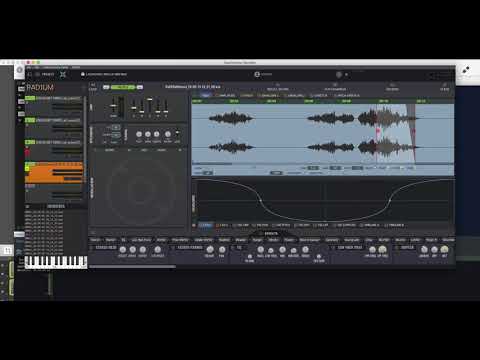Click the RADIUM instrument logo
Viewport: 480px width, 360px height.
(40, 88)
